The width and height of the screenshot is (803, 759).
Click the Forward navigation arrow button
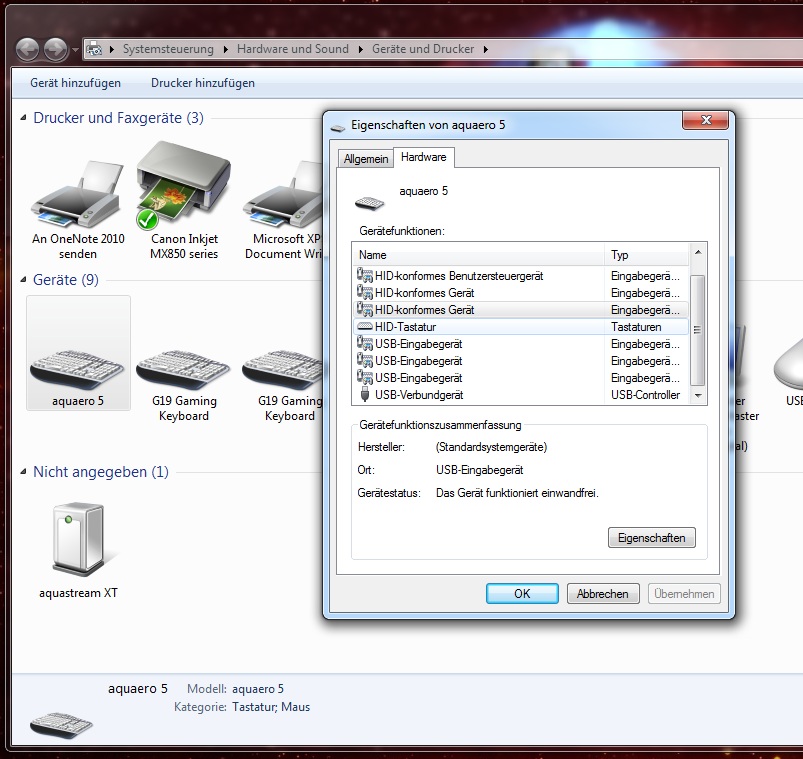click(x=56, y=48)
